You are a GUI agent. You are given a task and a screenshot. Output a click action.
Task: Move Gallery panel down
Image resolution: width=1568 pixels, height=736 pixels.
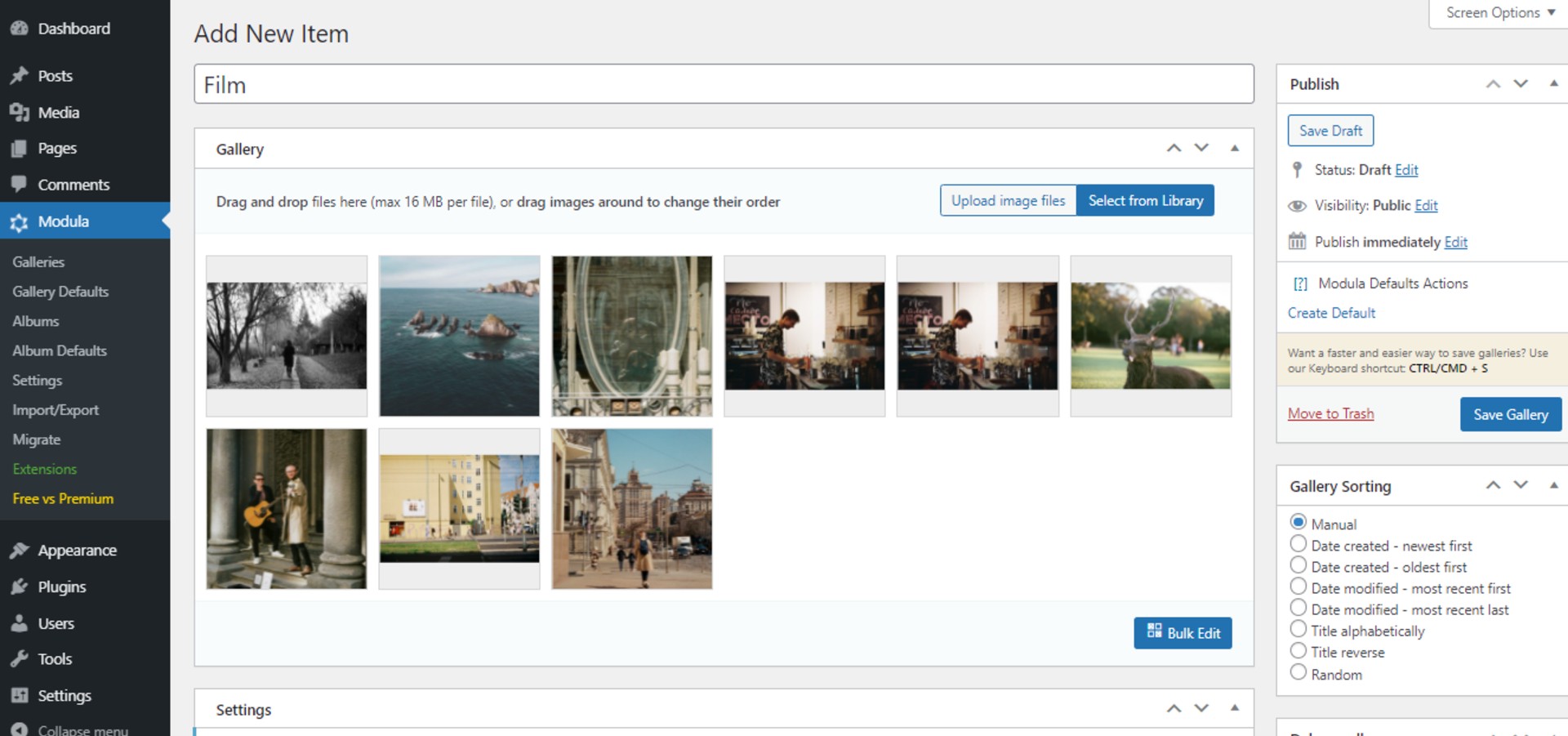[x=1201, y=148]
